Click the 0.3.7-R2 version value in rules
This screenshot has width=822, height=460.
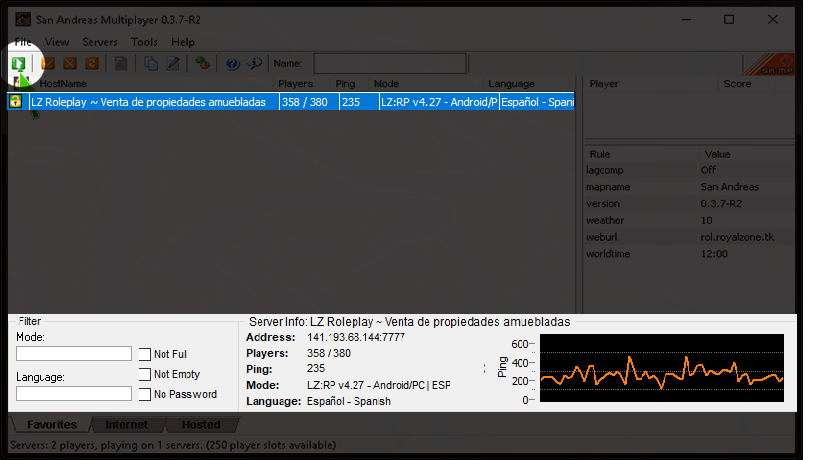coord(721,204)
